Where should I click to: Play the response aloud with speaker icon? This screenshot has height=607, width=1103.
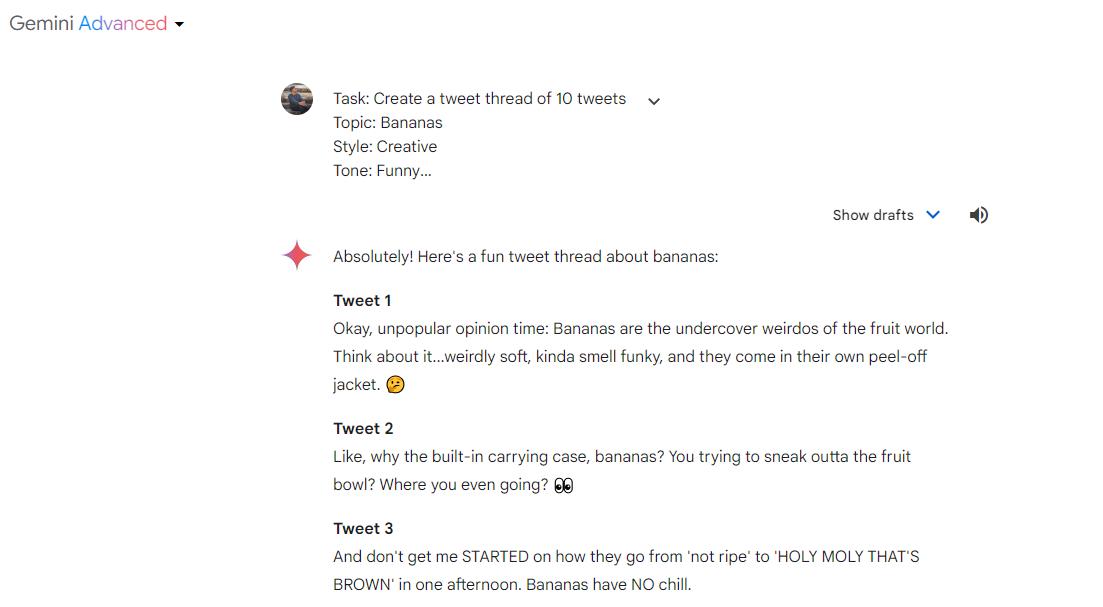click(x=979, y=215)
